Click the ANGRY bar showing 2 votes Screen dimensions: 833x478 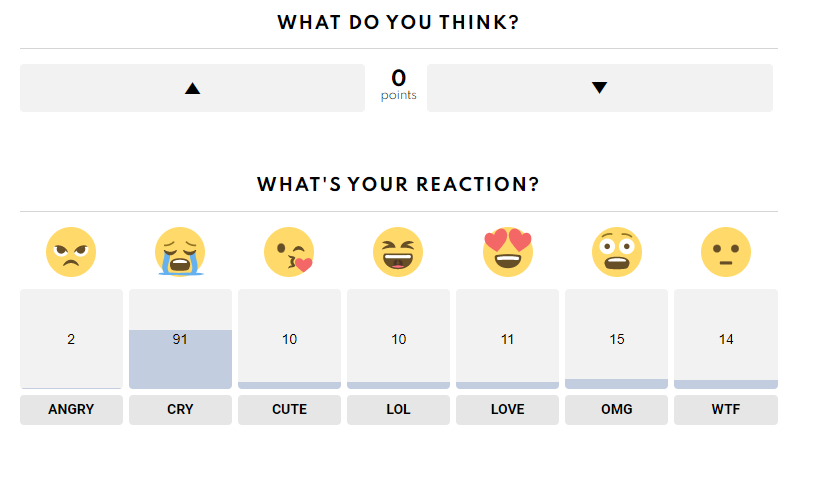71,339
